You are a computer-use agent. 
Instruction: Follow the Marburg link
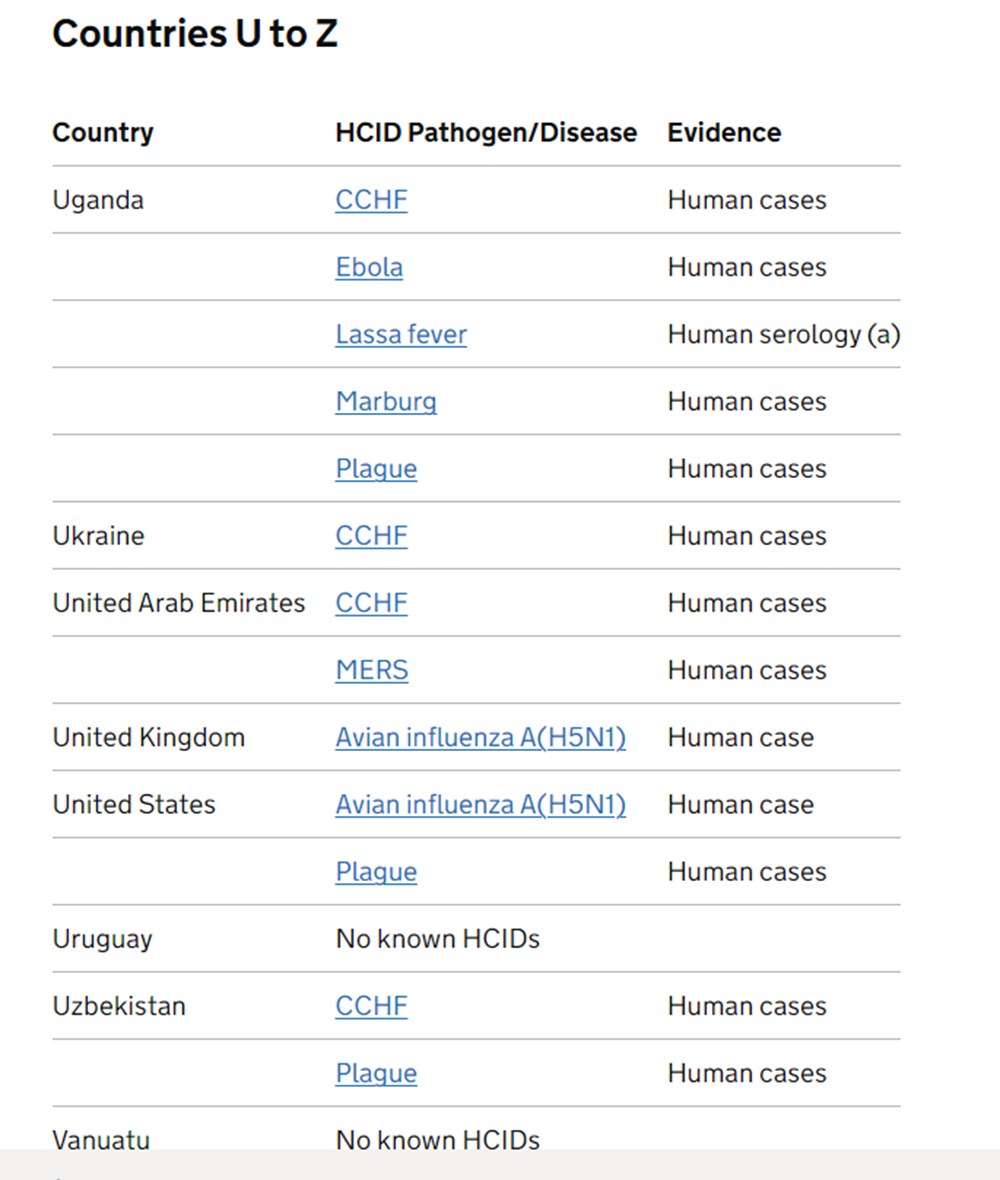tap(386, 401)
